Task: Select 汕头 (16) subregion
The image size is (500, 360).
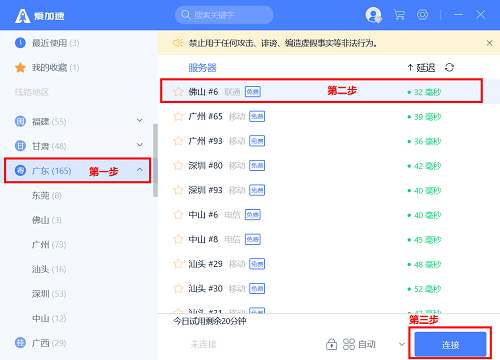Action: [x=49, y=269]
